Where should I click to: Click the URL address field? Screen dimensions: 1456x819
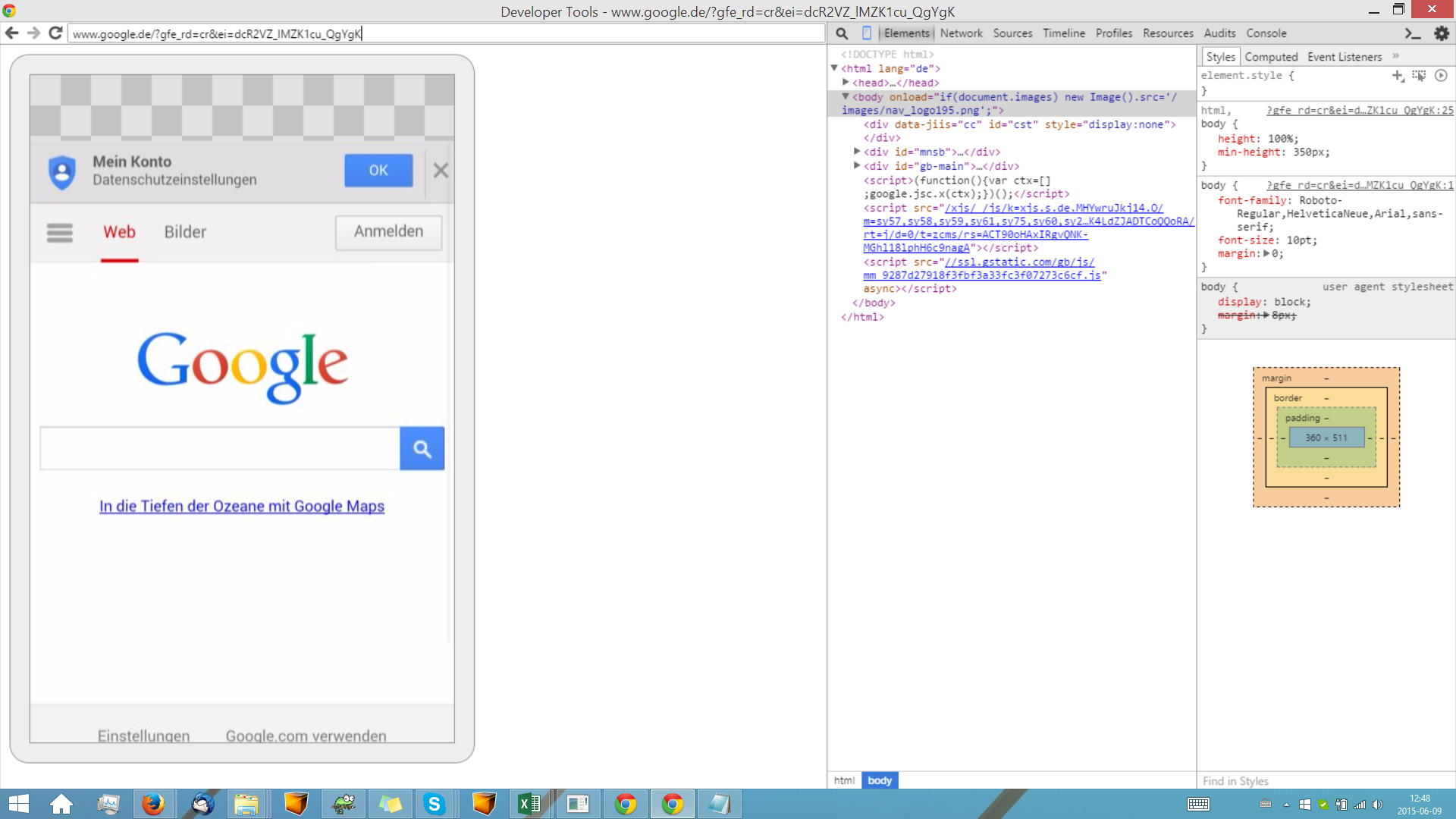pos(446,33)
